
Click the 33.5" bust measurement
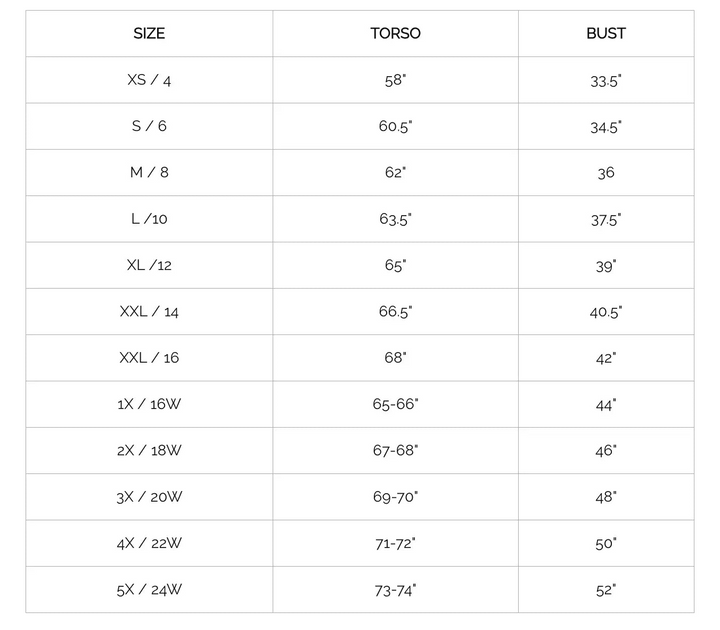[606, 80]
